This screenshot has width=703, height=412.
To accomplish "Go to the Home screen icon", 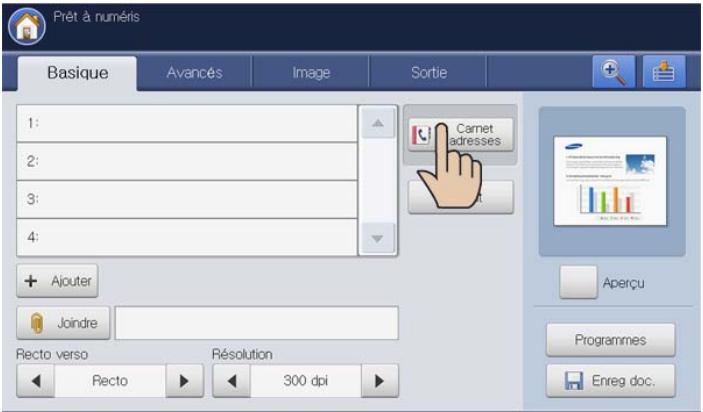I will pyautogui.click(x=27, y=26).
